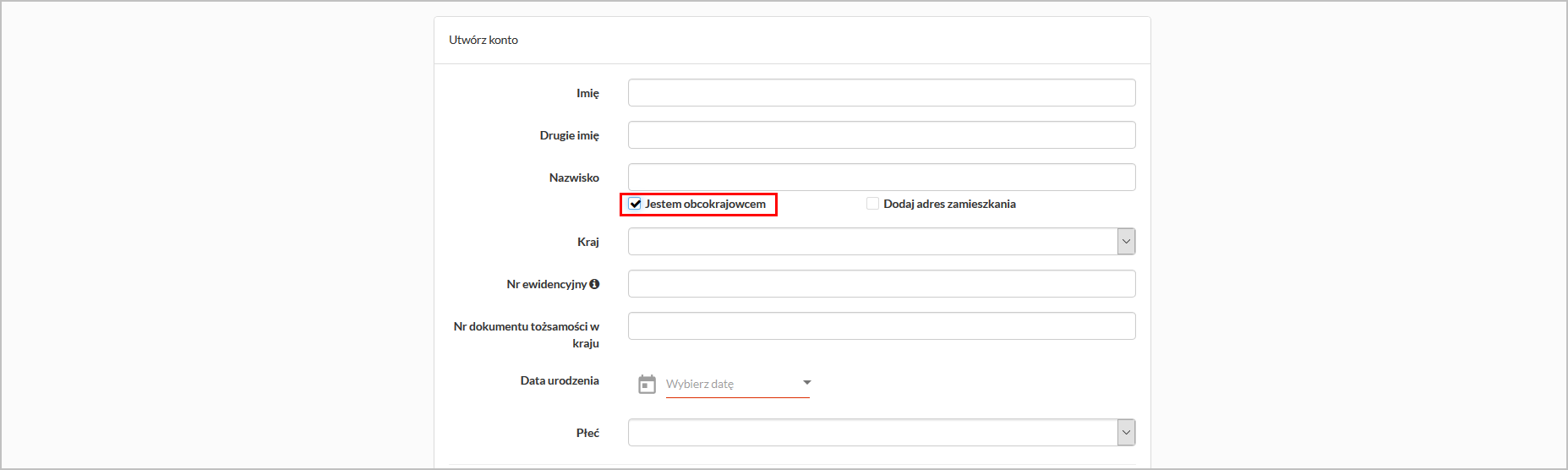
Task: Open the Kraj dropdown list
Action: click(x=1125, y=242)
